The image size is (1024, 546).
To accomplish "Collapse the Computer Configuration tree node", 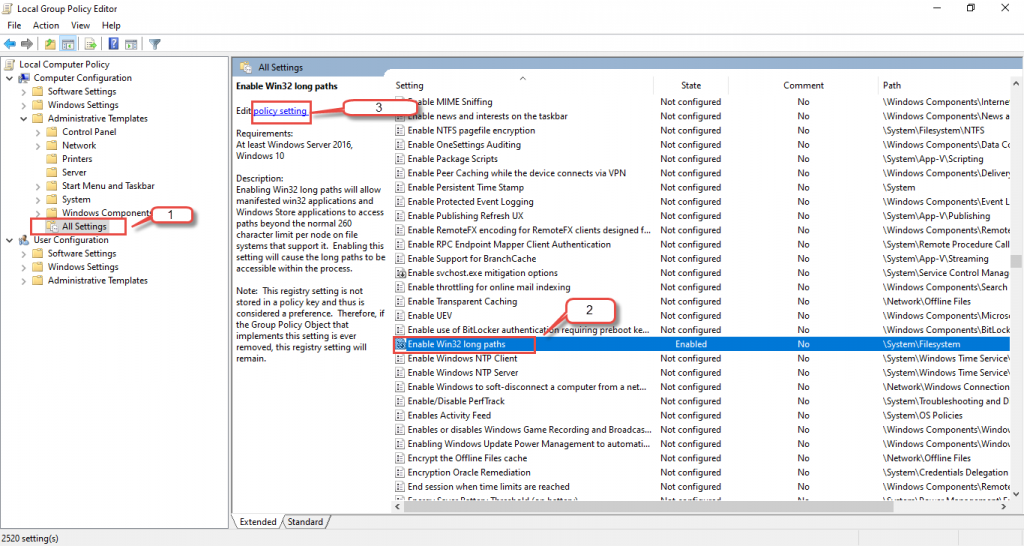I will (10, 78).
